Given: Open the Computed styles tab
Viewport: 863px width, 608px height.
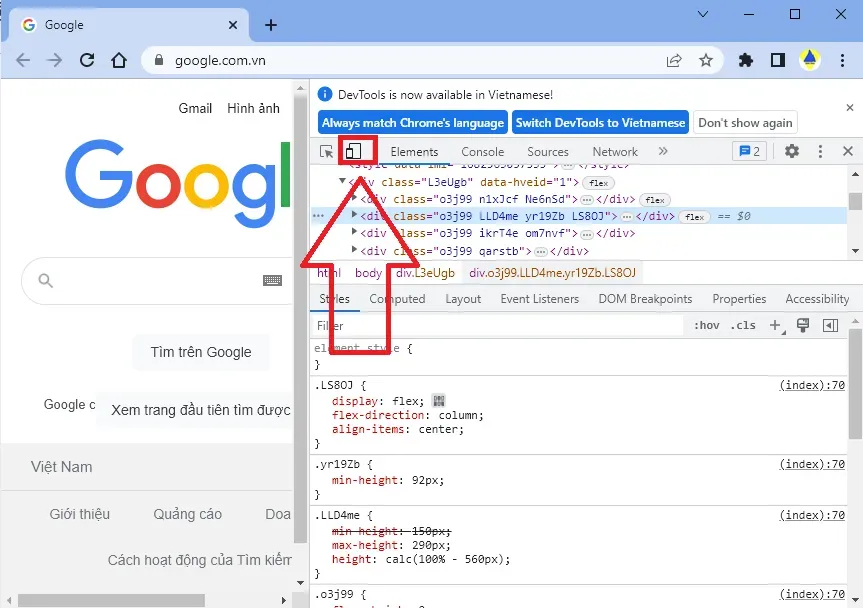Looking at the screenshot, I should [397, 299].
